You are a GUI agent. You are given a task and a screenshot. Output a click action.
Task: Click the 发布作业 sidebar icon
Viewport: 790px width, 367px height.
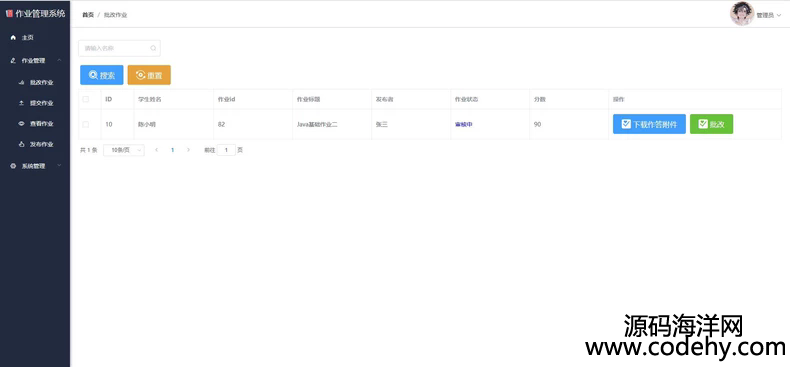click(21, 144)
